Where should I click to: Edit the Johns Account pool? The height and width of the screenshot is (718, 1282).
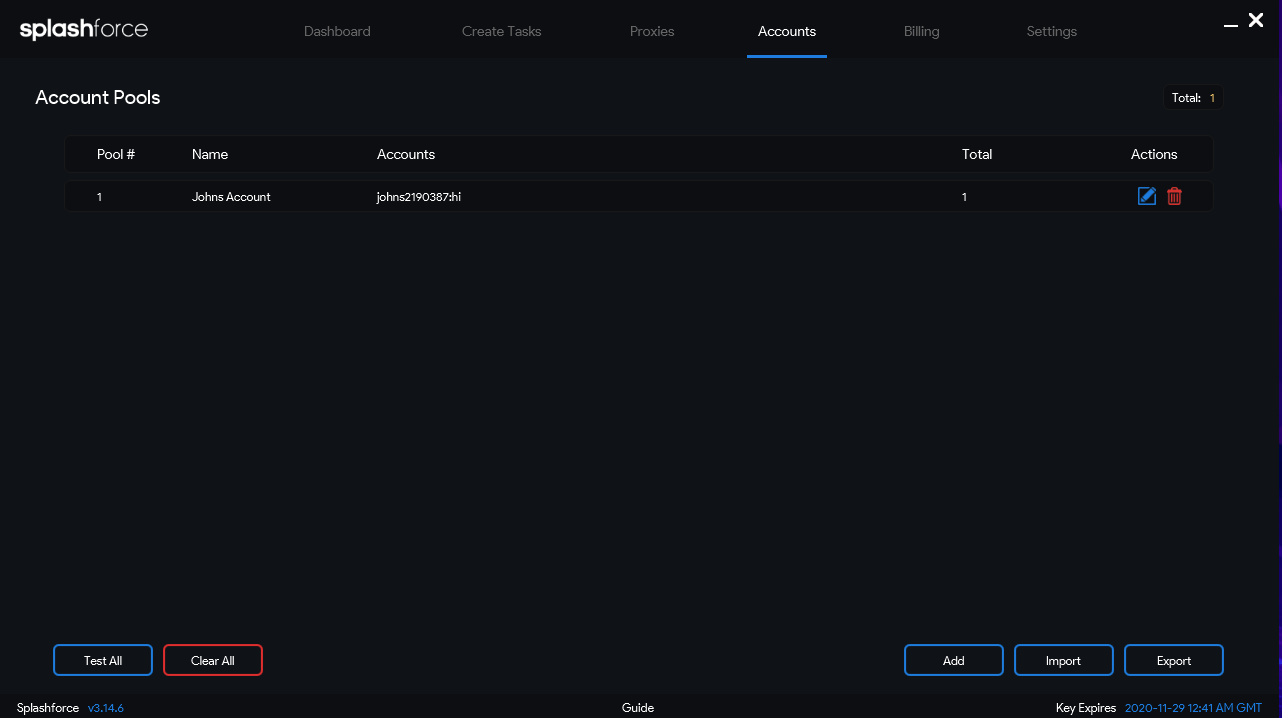point(1147,197)
